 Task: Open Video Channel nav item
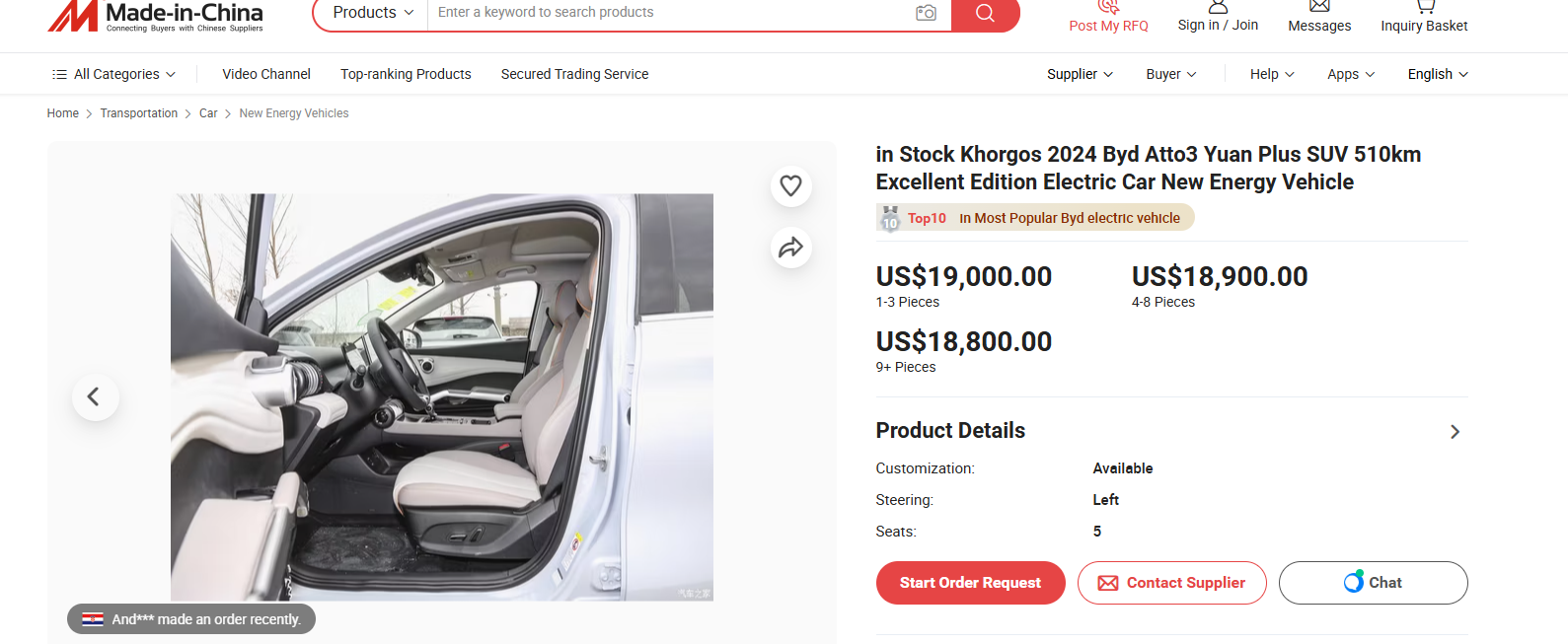tap(266, 74)
